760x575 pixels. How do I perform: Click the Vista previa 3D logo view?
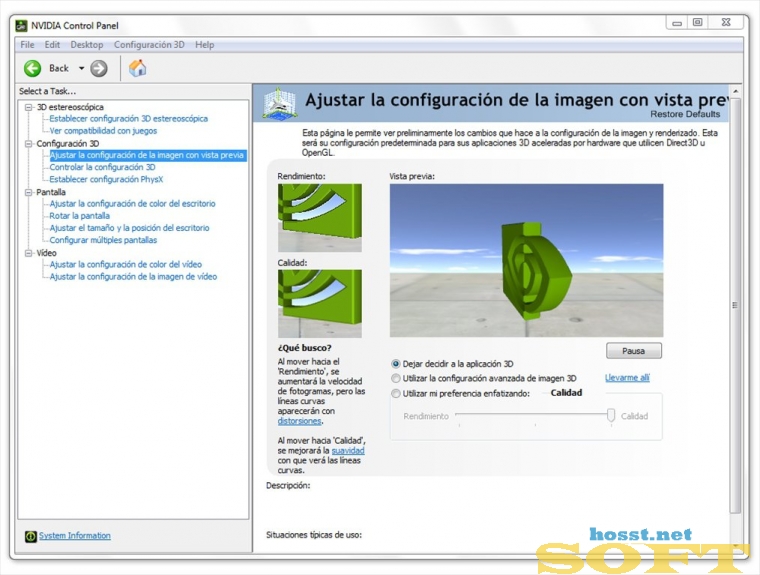coord(526,260)
